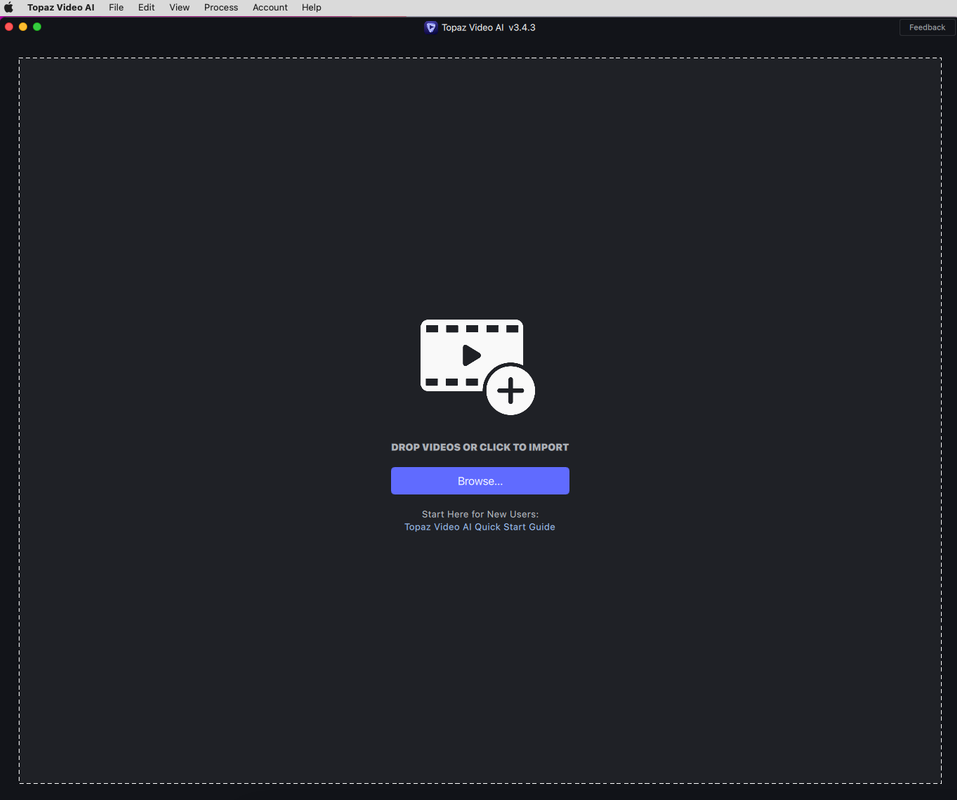The width and height of the screenshot is (957, 800).
Task: Click inside the dashed drop zone area
Action: click(x=480, y=183)
